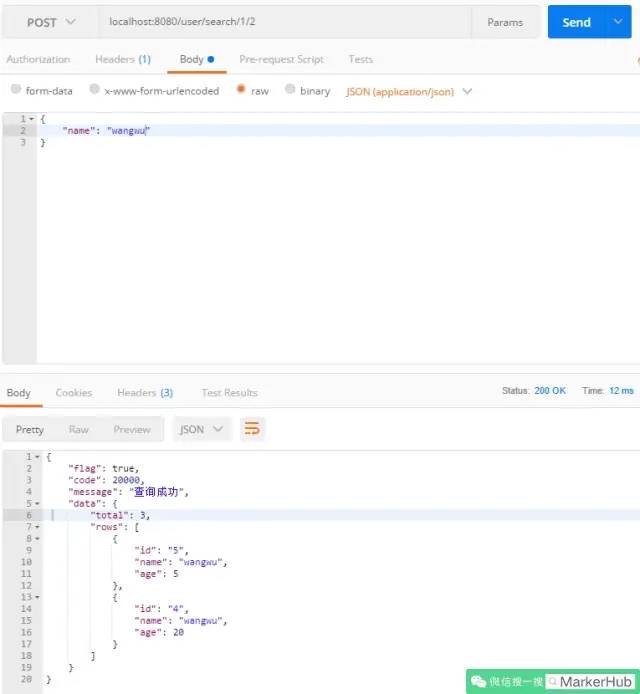View the response Headers (3) tab
This screenshot has height=694, width=640.
[x=145, y=393]
